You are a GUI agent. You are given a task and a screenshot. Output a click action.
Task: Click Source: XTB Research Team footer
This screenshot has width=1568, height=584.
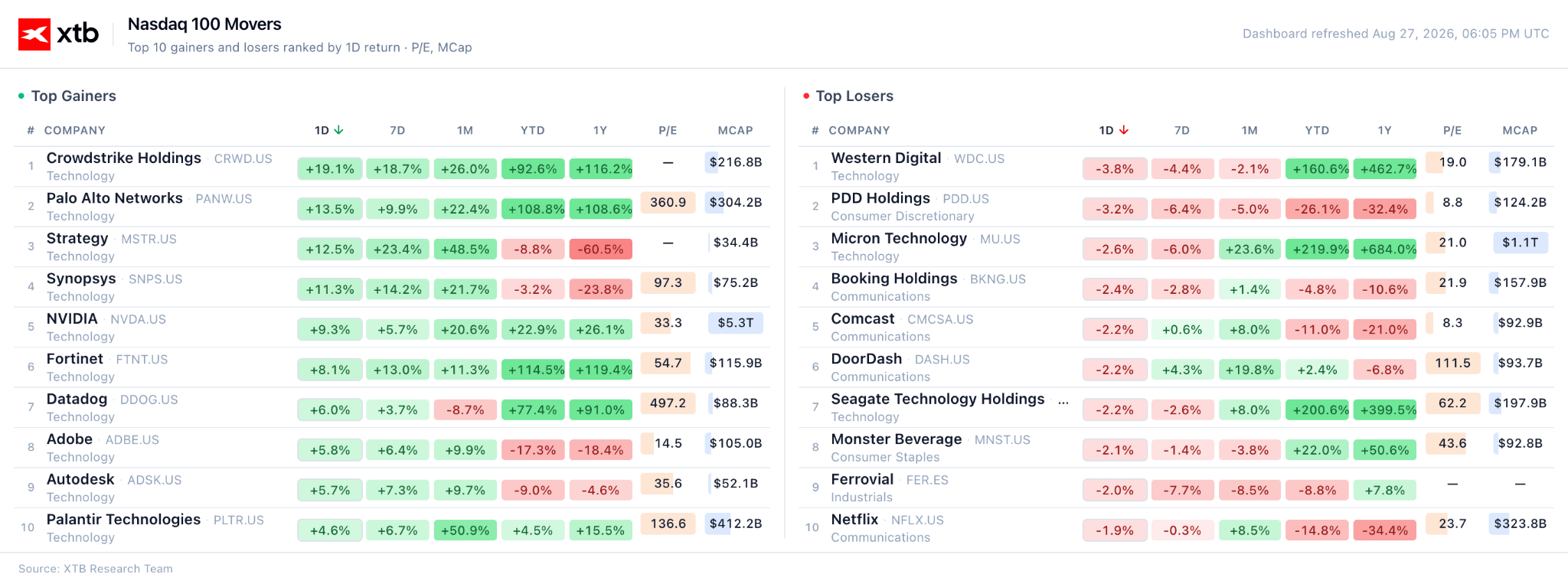point(96,569)
